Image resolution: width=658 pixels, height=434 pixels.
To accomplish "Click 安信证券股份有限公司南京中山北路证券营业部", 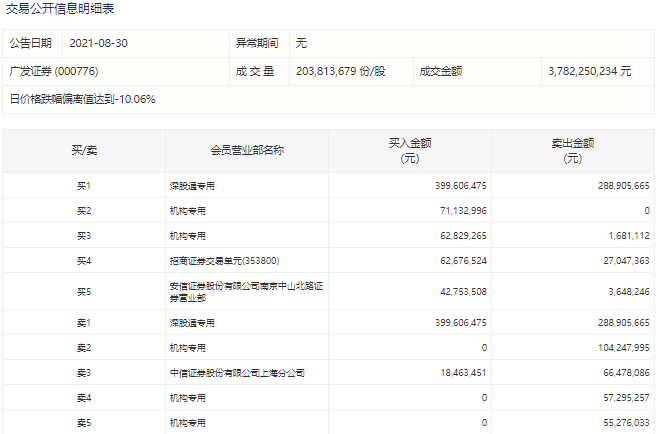I will coord(246,292).
